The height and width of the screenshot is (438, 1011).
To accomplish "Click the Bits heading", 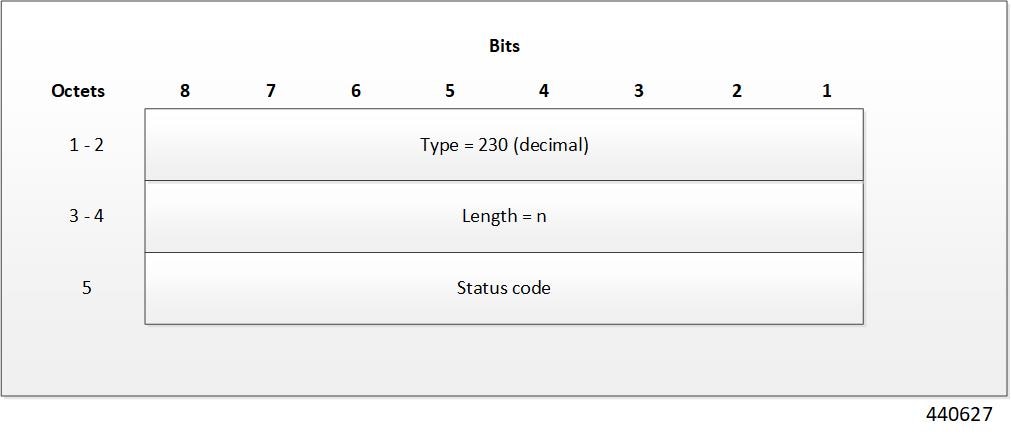I will tap(504, 46).
